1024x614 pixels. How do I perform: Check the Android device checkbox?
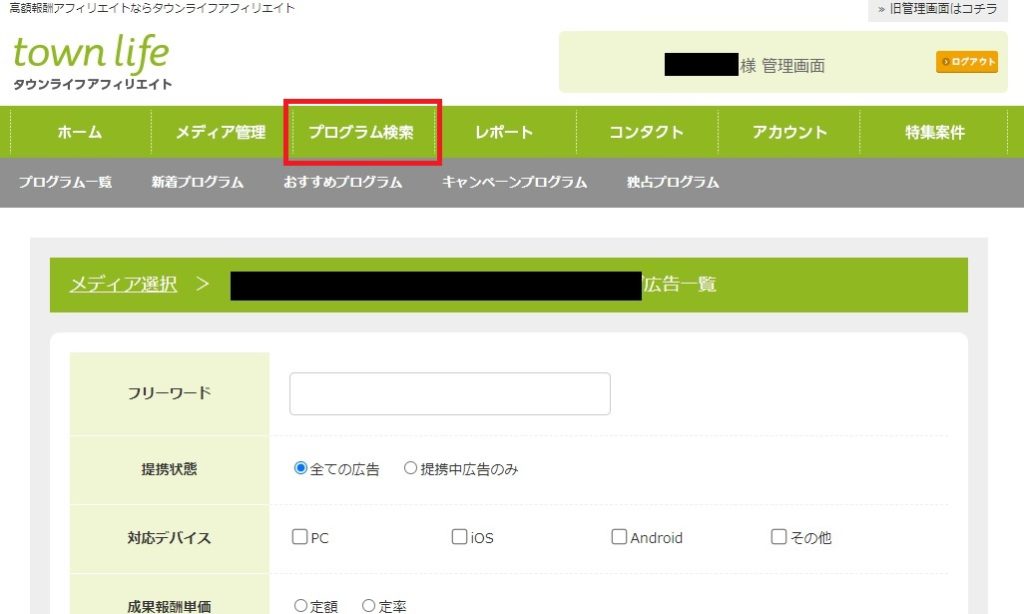[618, 537]
